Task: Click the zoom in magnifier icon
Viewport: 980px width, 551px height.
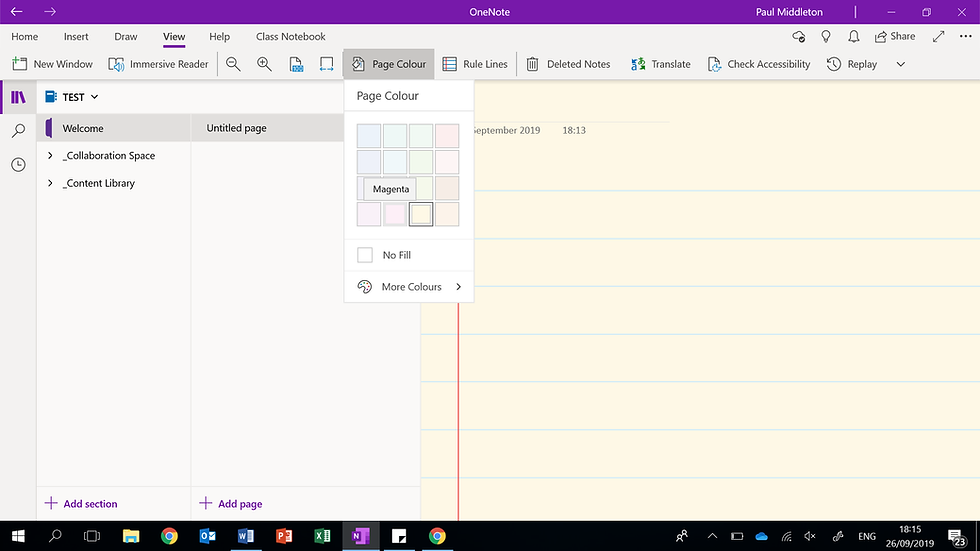Action: click(x=264, y=64)
